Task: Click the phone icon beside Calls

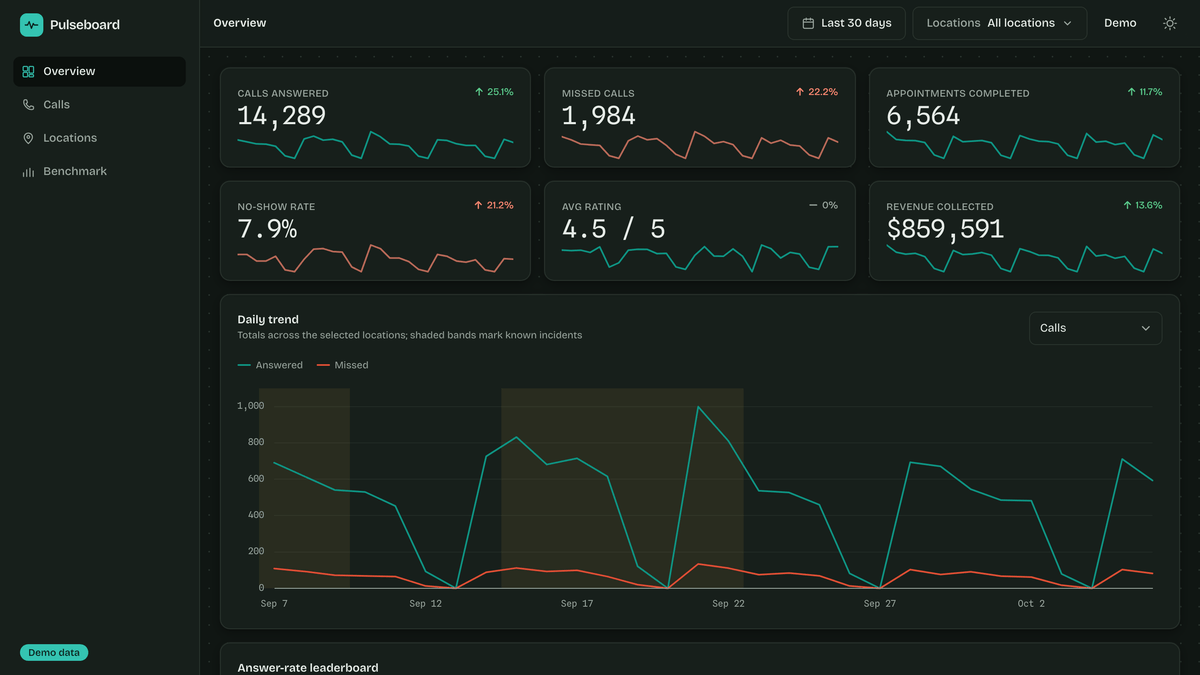Action: point(28,105)
